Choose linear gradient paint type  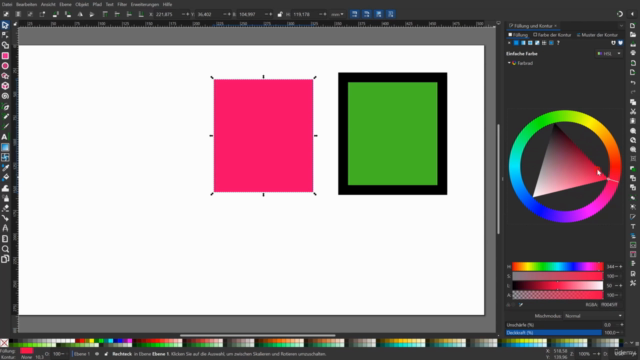(x=523, y=43)
